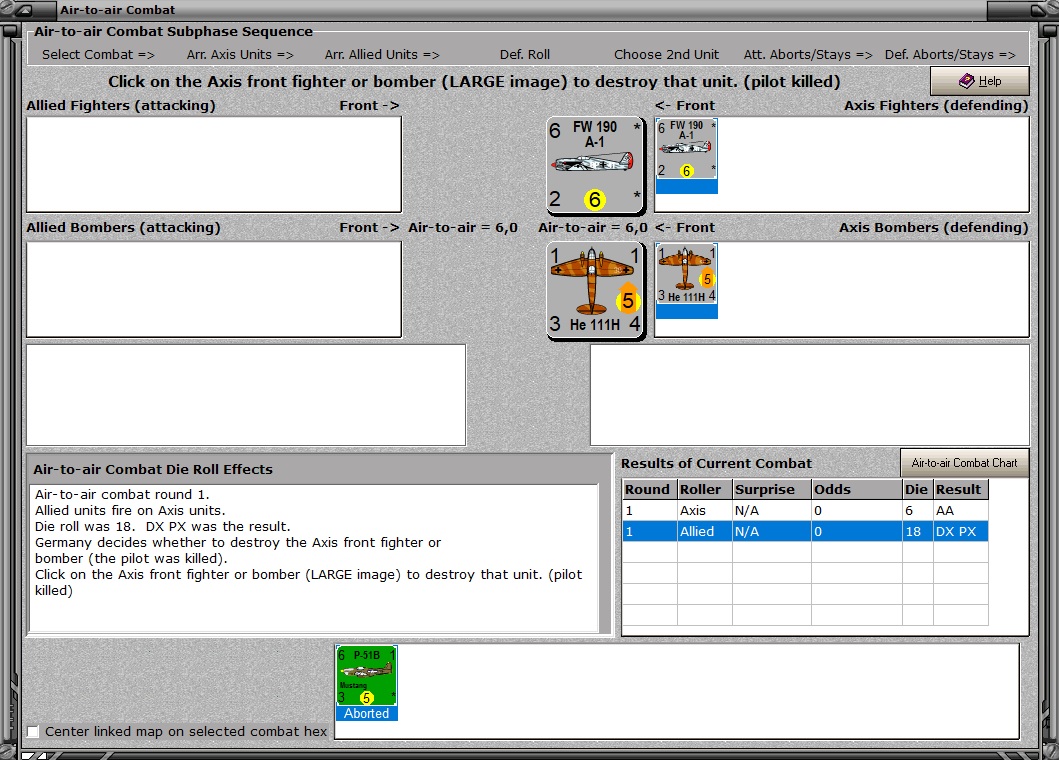
Task: Click the AA result cell
Action: [x=960, y=511]
